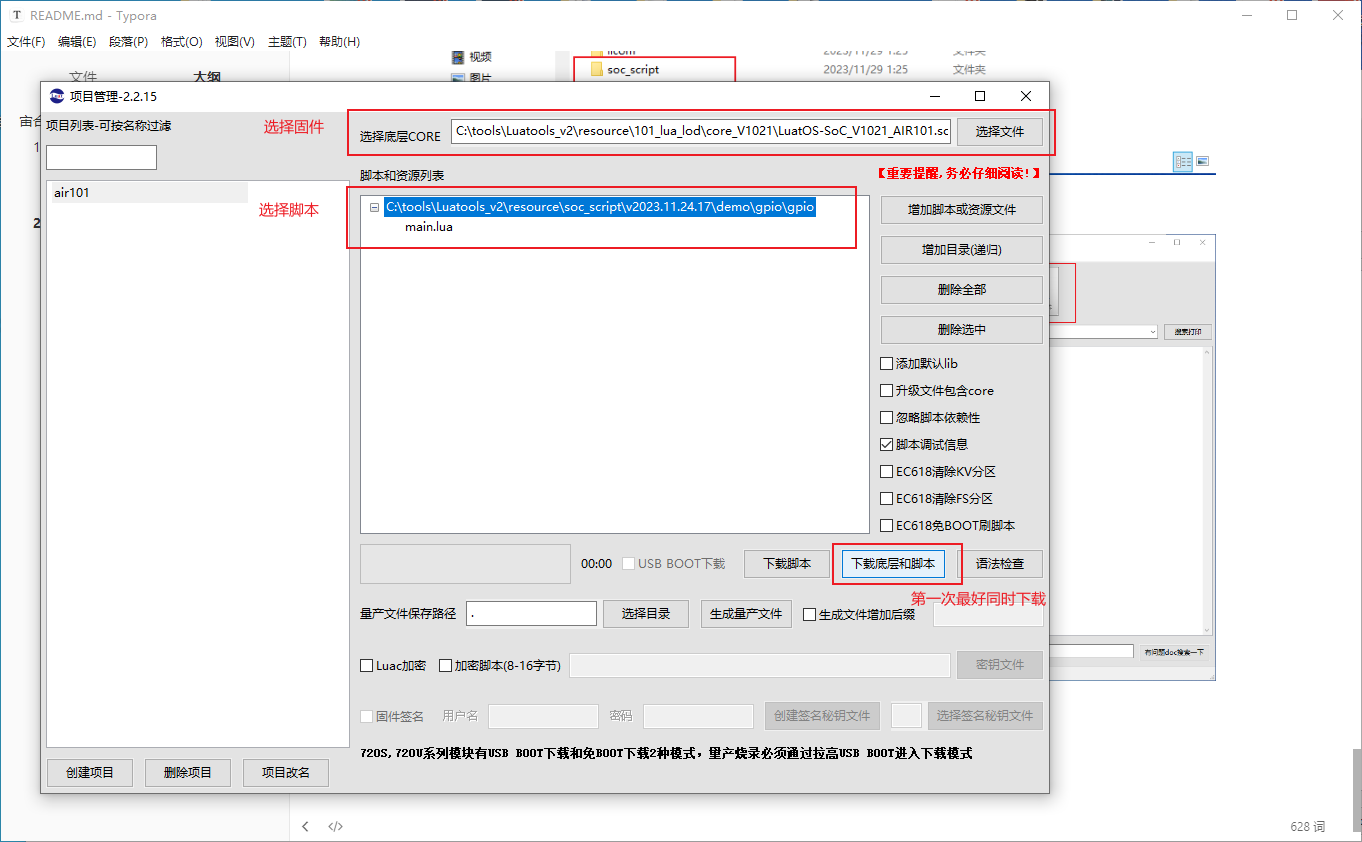
Task: Tick the Luac加密 checkbox
Action: (367, 666)
